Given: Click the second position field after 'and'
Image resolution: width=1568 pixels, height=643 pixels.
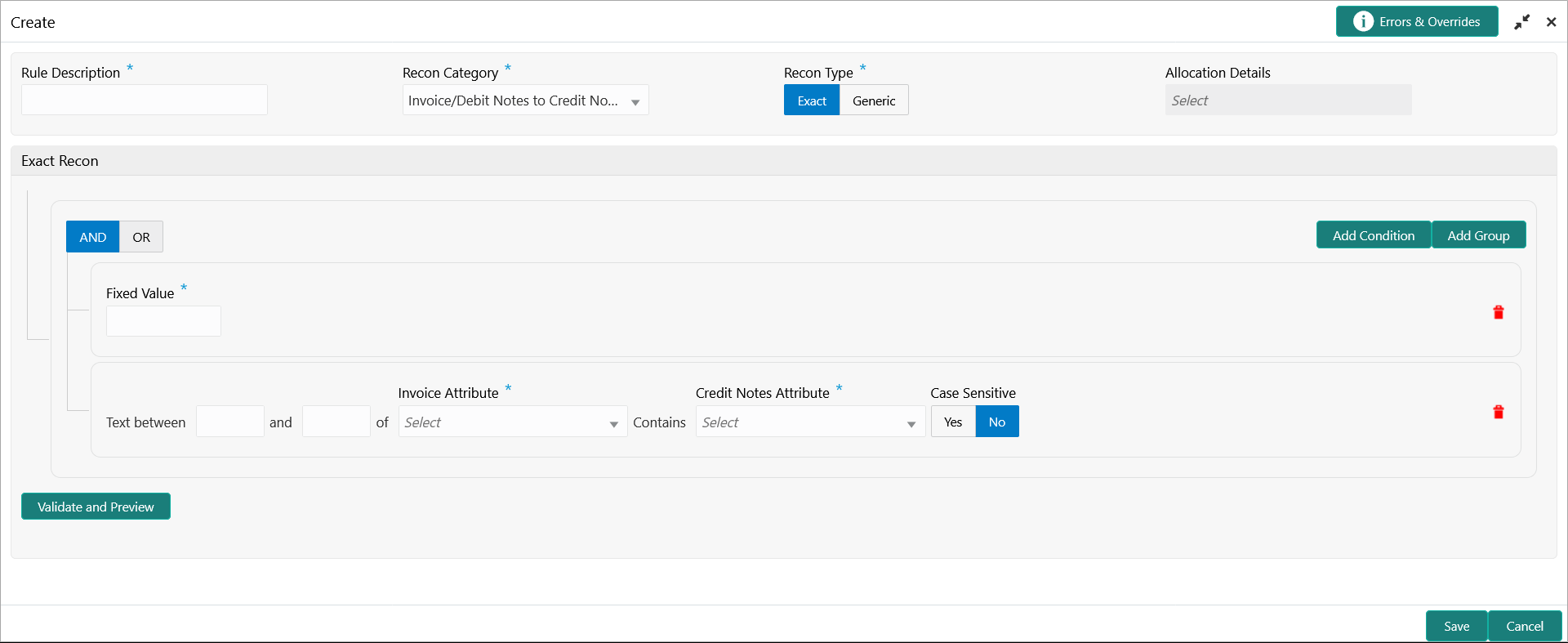Looking at the screenshot, I should click(336, 422).
